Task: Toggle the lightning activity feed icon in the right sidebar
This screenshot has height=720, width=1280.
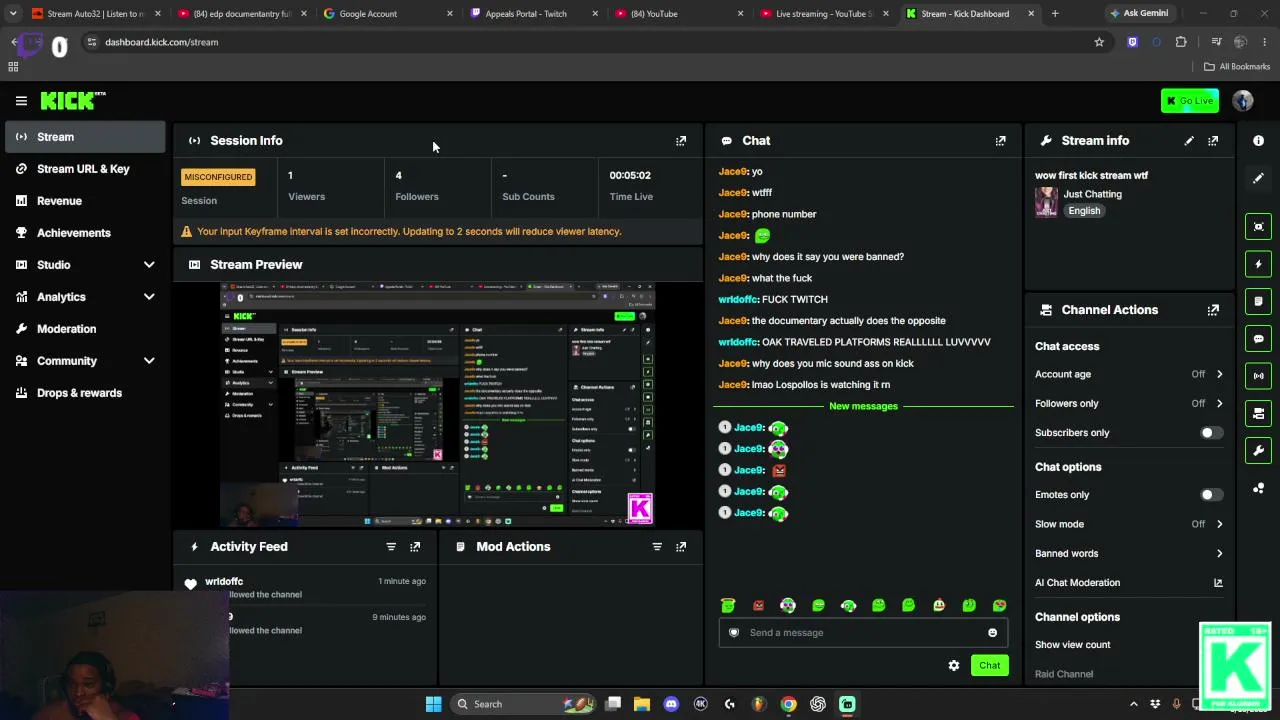Action: point(1258,264)
